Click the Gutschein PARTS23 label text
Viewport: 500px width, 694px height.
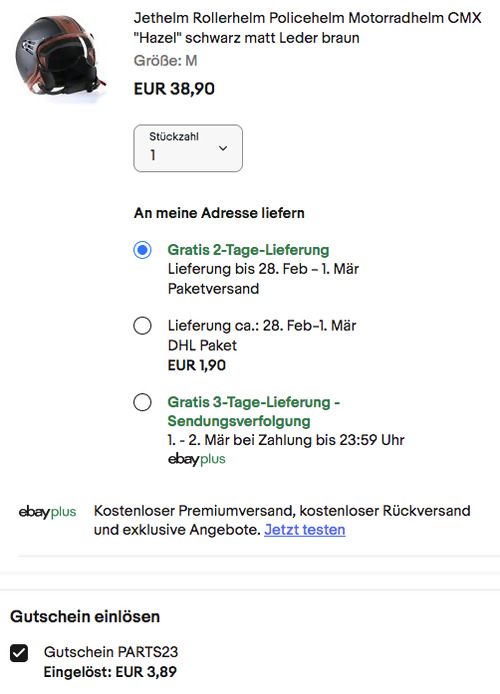(111, 652)
